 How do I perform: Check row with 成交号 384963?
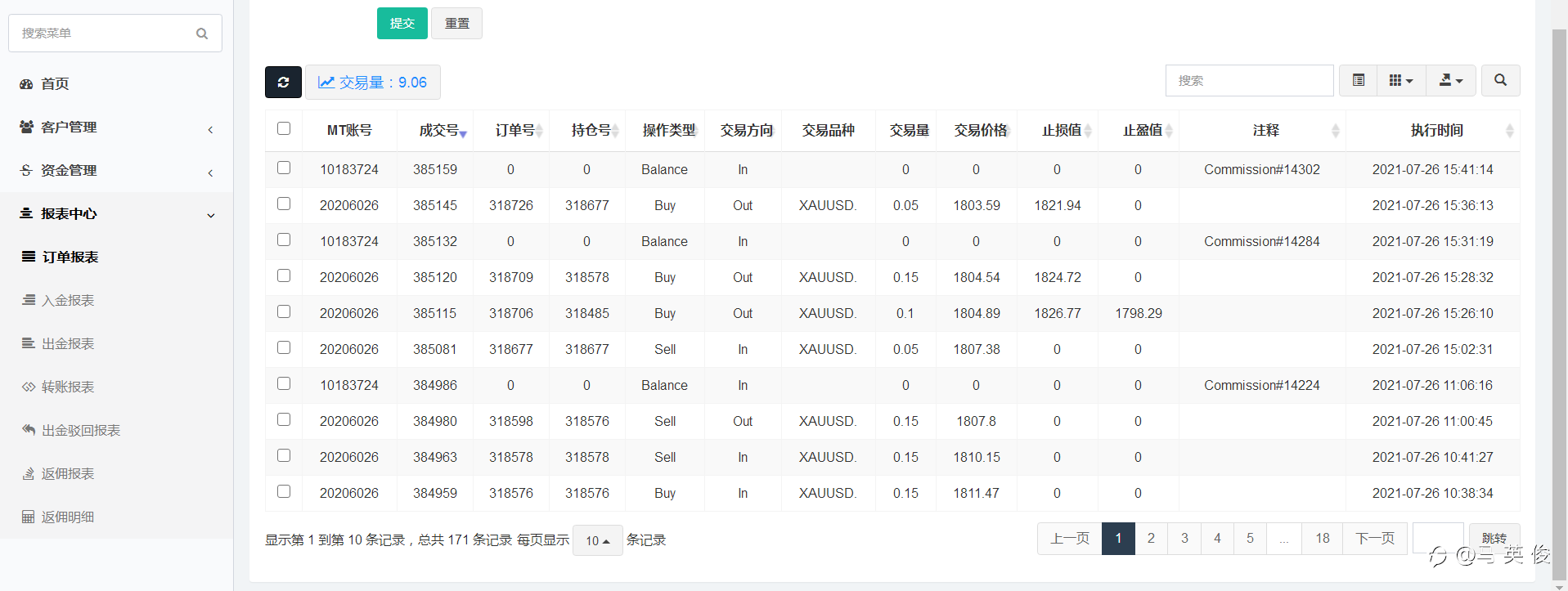click(x=284, y=455)
